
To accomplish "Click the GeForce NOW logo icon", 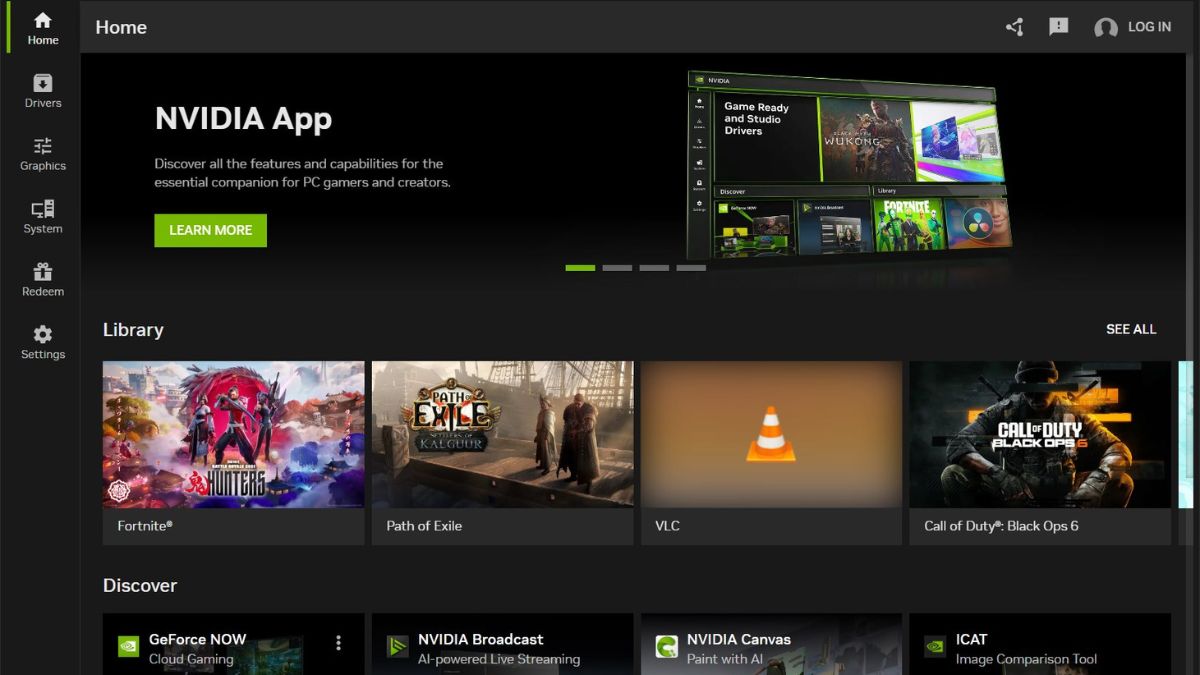I will pyautogui.click(x=128, y=647).
